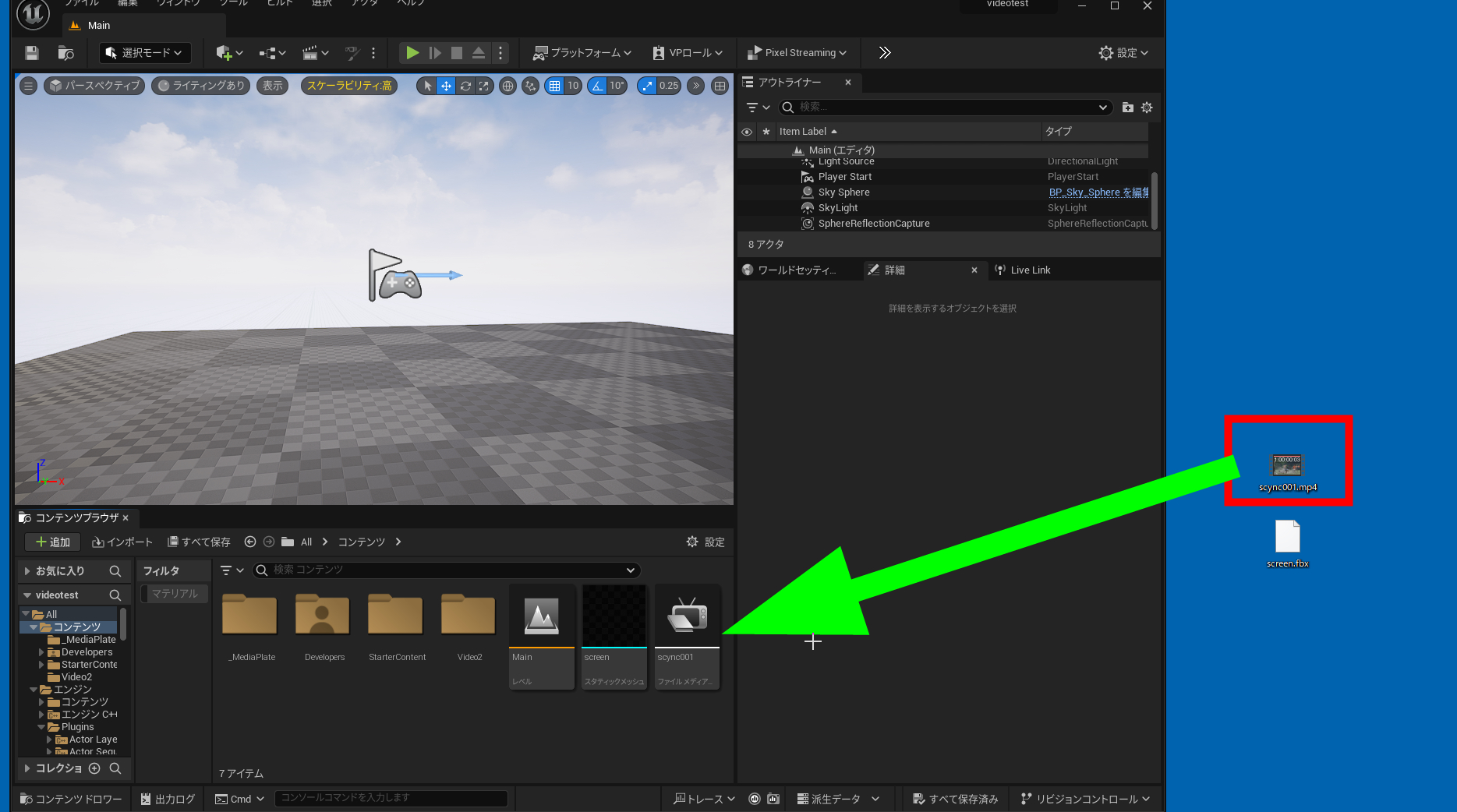
Task: Select the translate (move) tool in viewport
Action: pyautogui.click(x=446, y=86)
